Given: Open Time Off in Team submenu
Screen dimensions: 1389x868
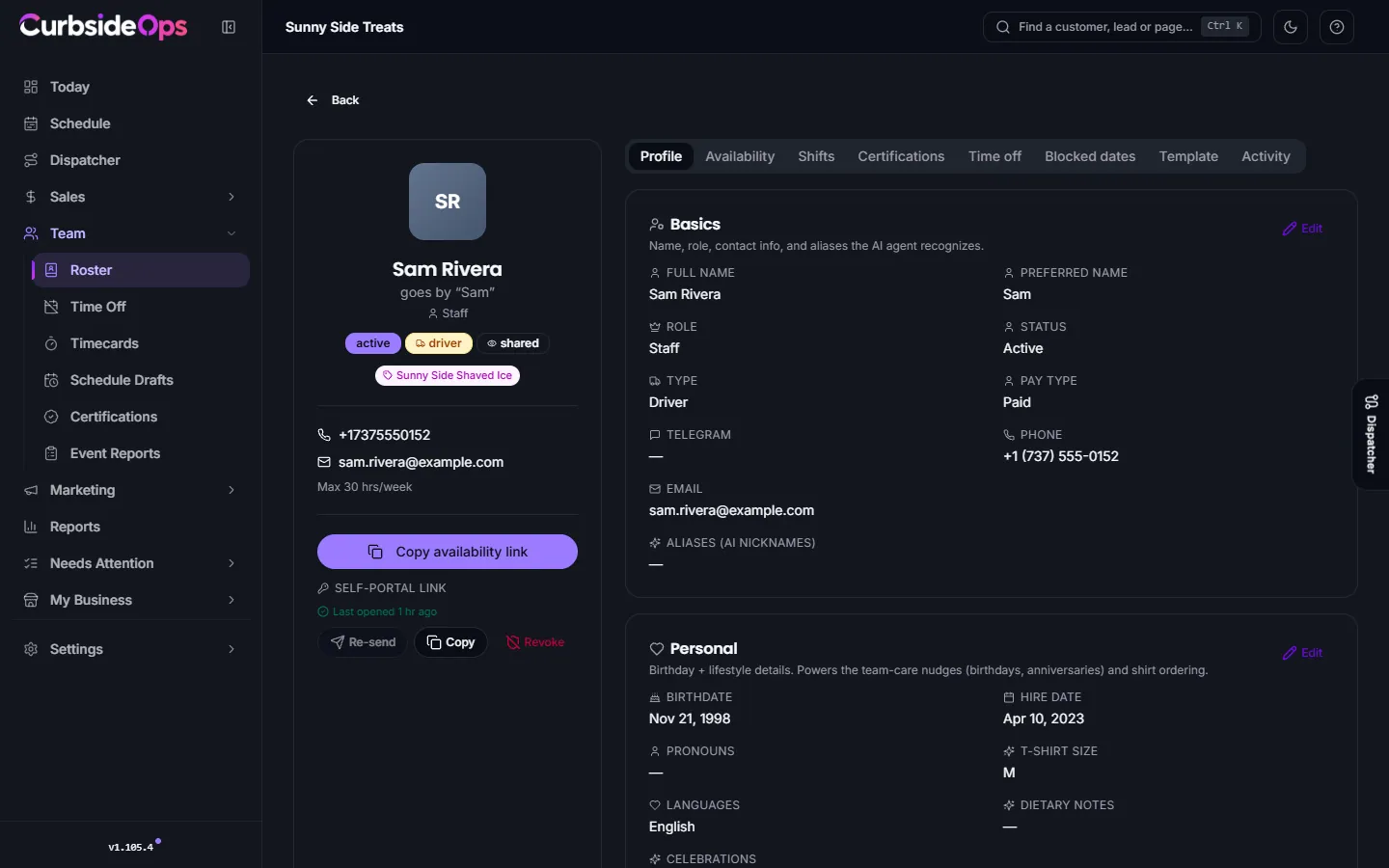Looking at the screenshot, I should pyautogui.click(x=141, y=307).
